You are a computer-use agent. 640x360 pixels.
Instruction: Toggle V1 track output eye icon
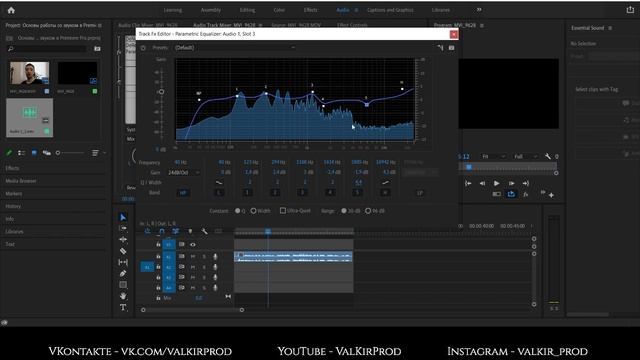(x=193, y=244)
